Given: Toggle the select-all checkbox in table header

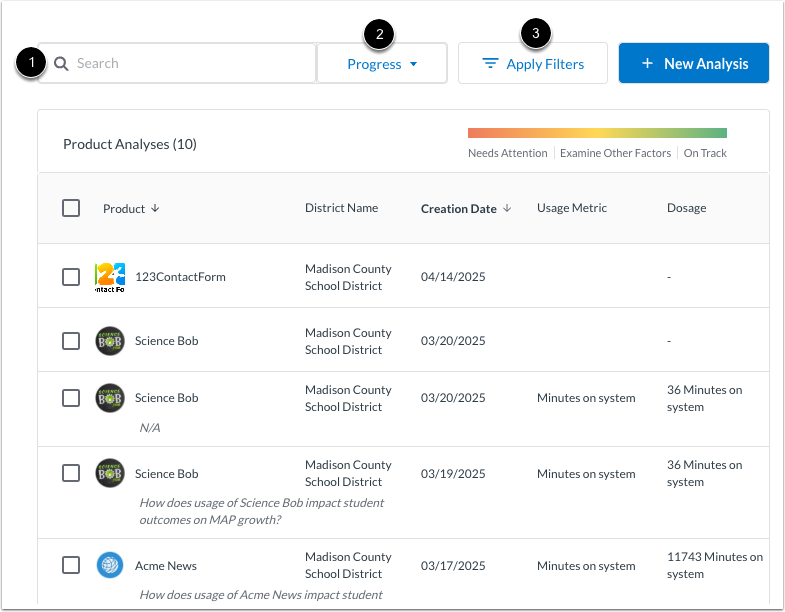Looking at the screenshot, I should click(x=71, y=208).
